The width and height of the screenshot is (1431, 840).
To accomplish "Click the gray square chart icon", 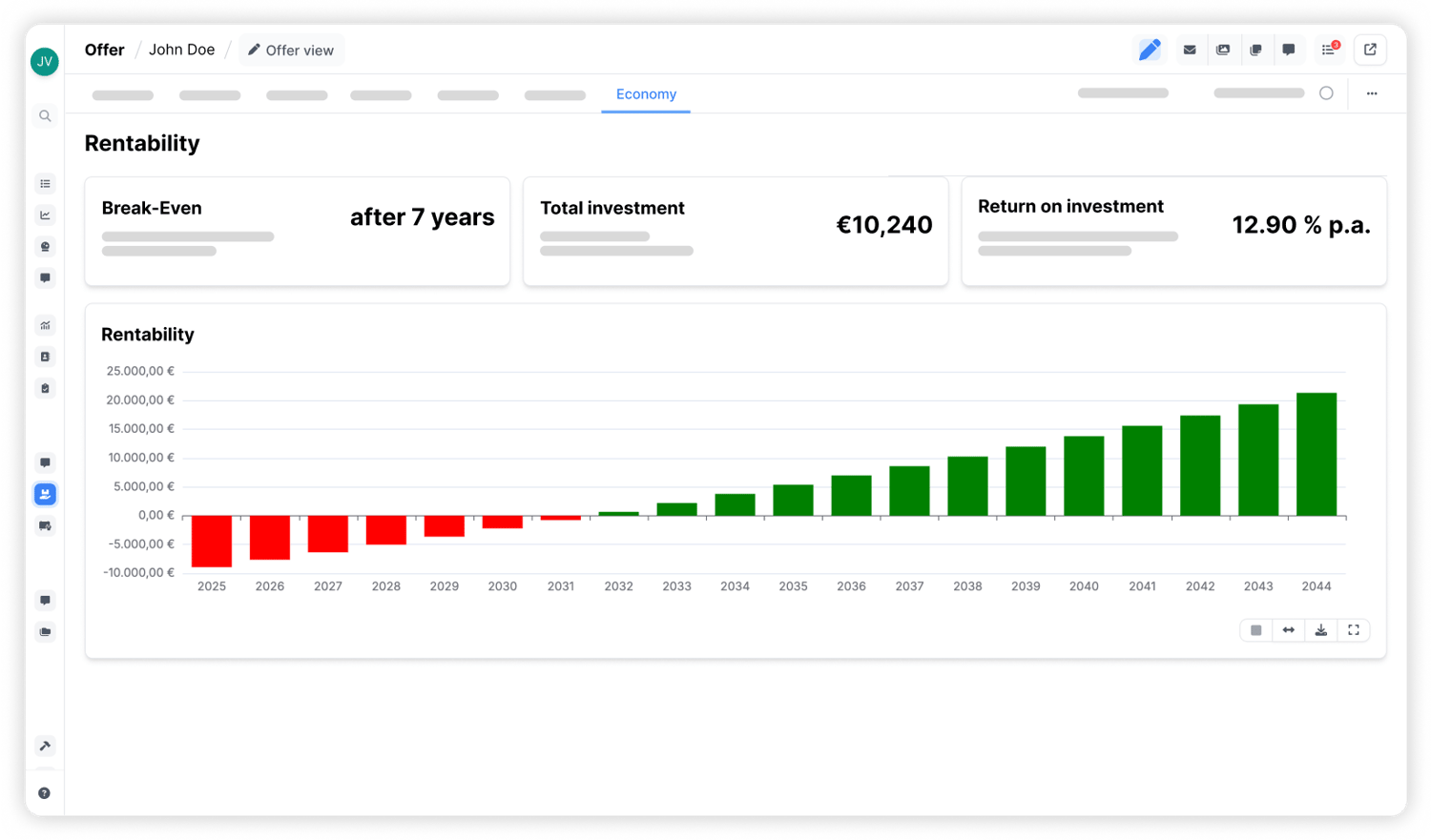I will tap(1256, 630).
